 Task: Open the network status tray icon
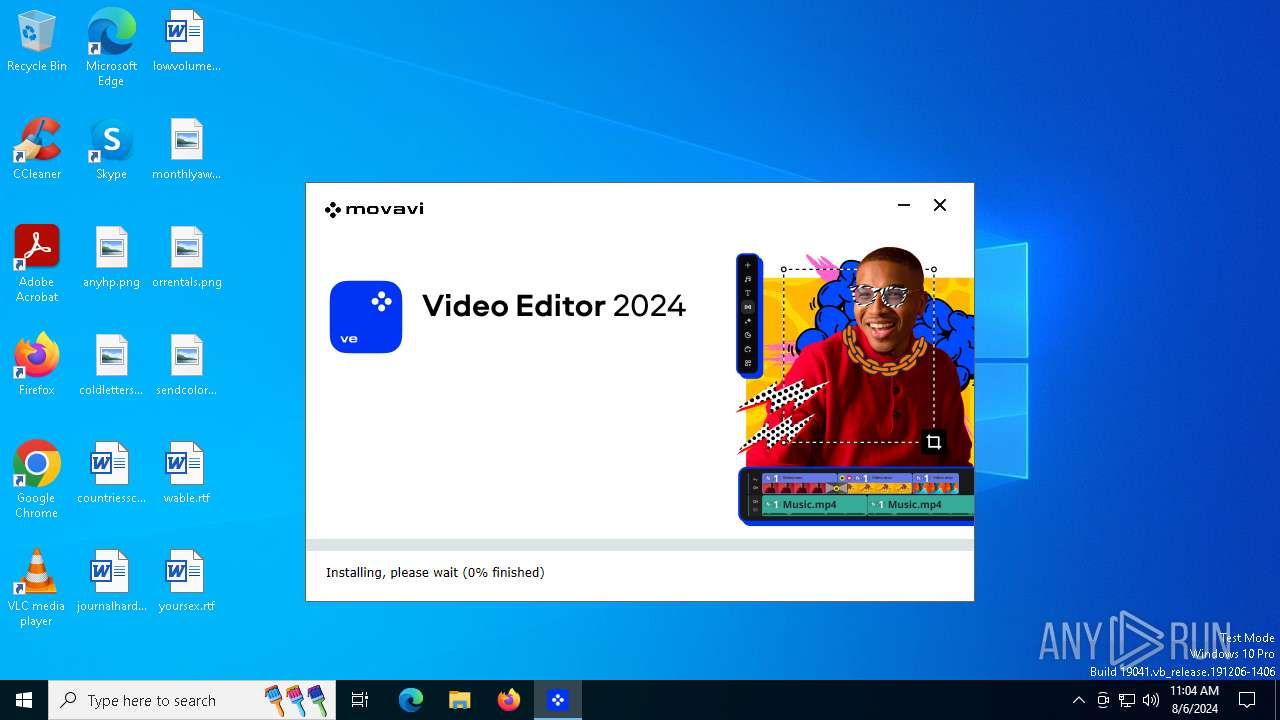[x=1127, y=700]
